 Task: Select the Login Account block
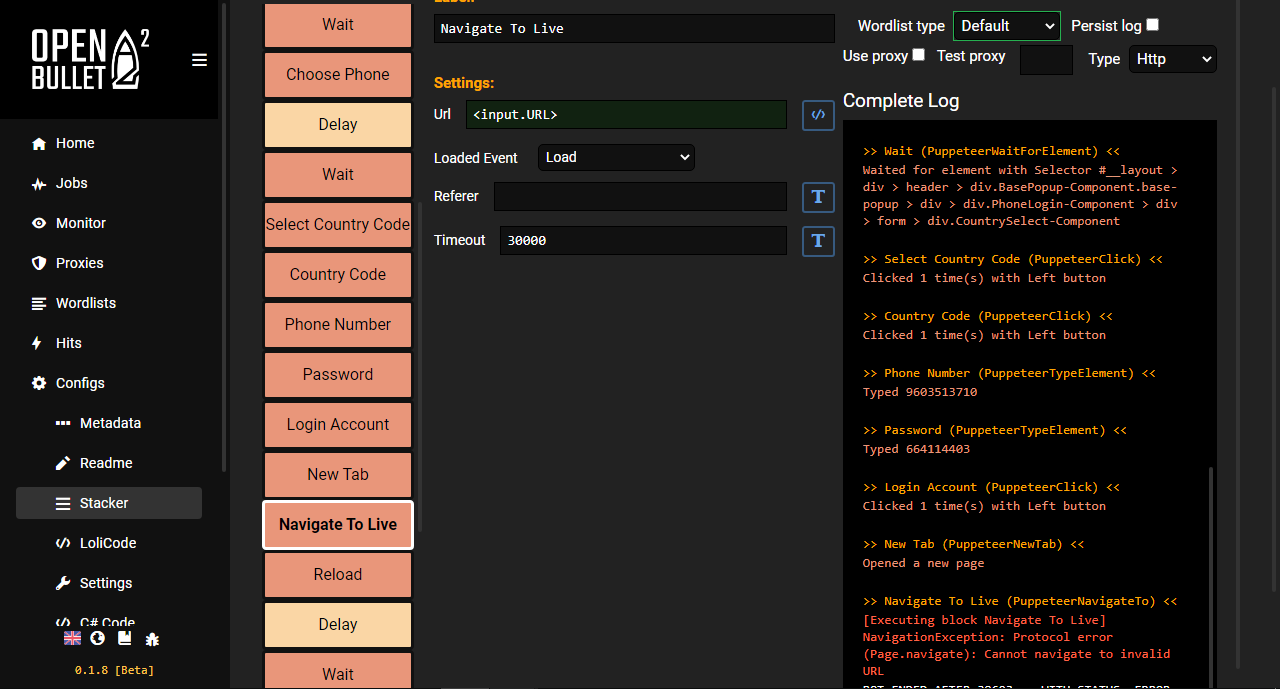click(x=338, y=424)
